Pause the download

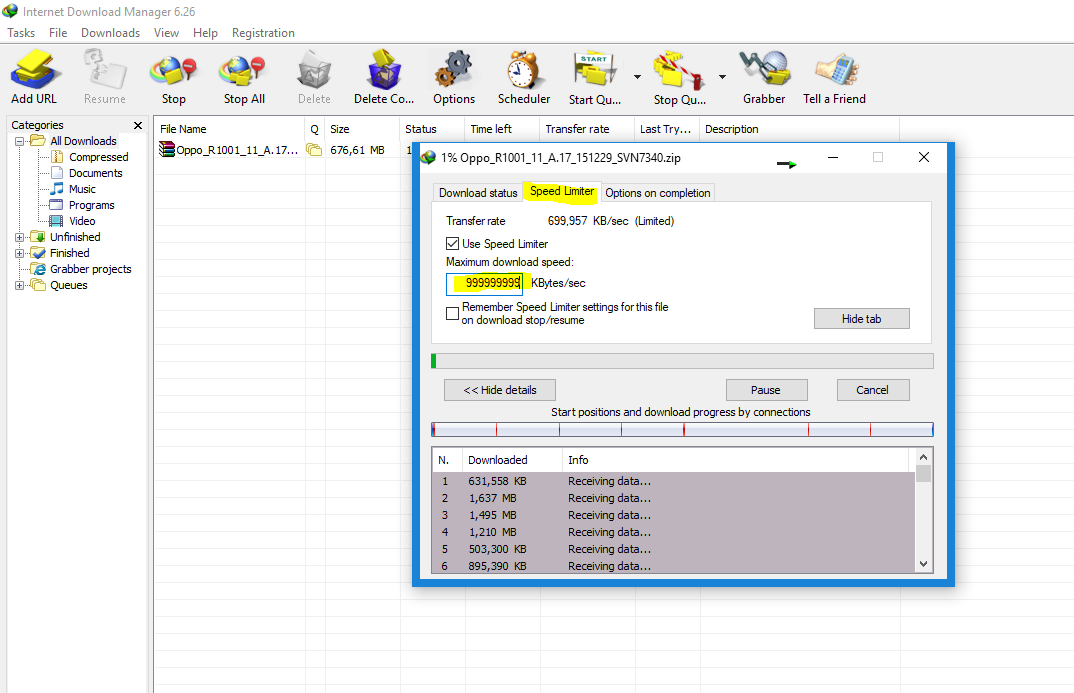click(766, 390)
